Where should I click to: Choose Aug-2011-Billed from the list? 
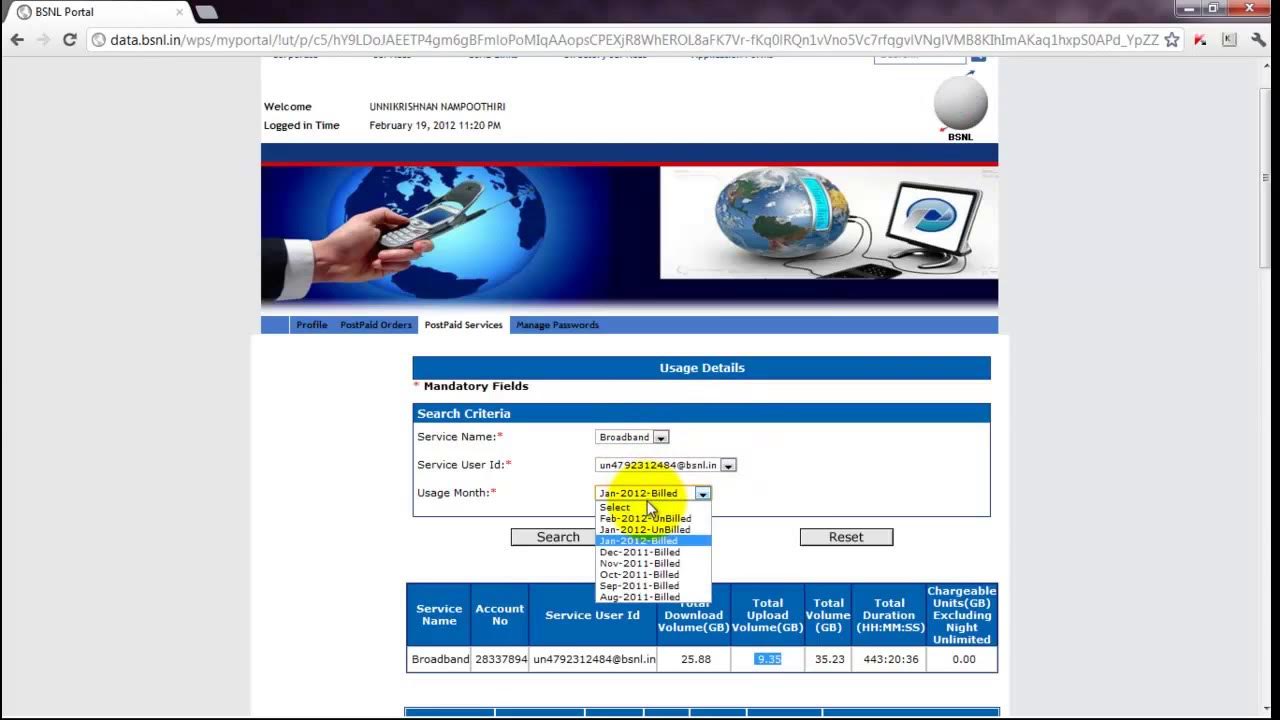(653, 597)
